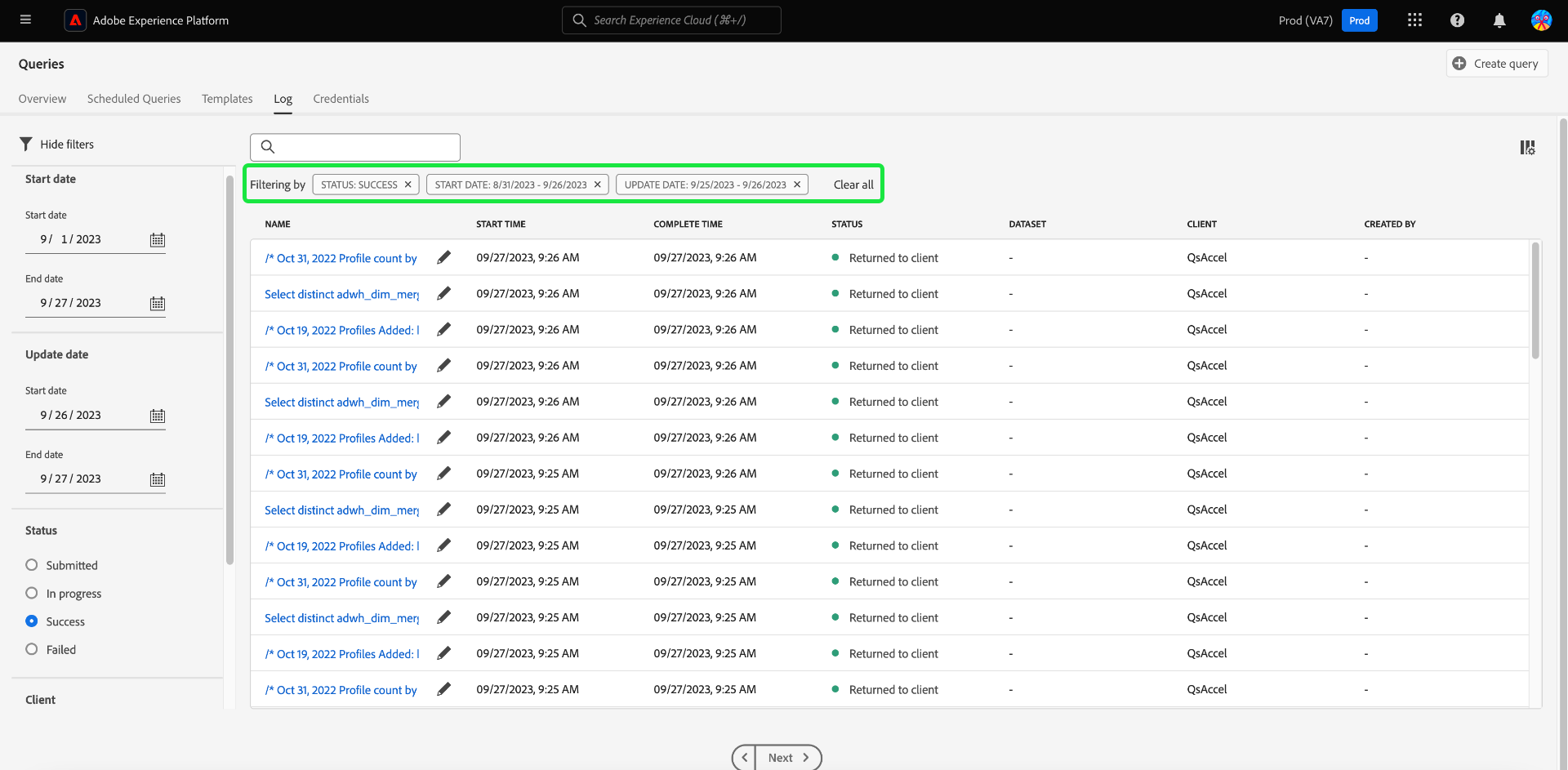Open the Templates tab
The height and width of the screenshot is (770, 1568).
click(x=227, y=99)
